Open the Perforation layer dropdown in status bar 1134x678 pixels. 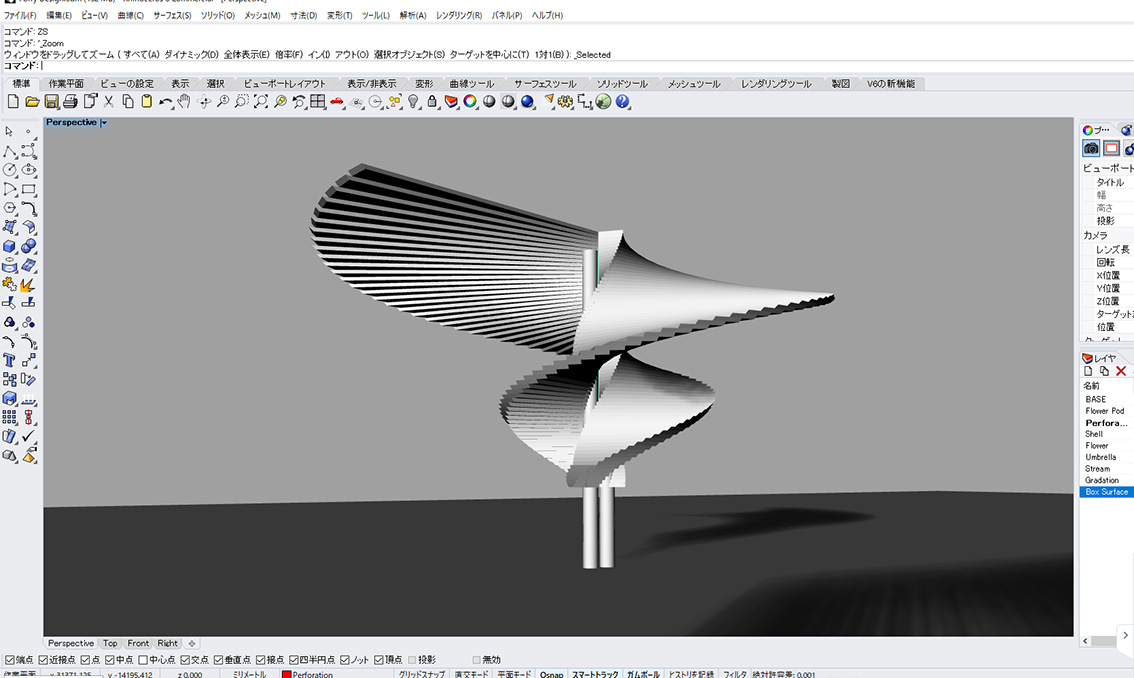(312, 675)
